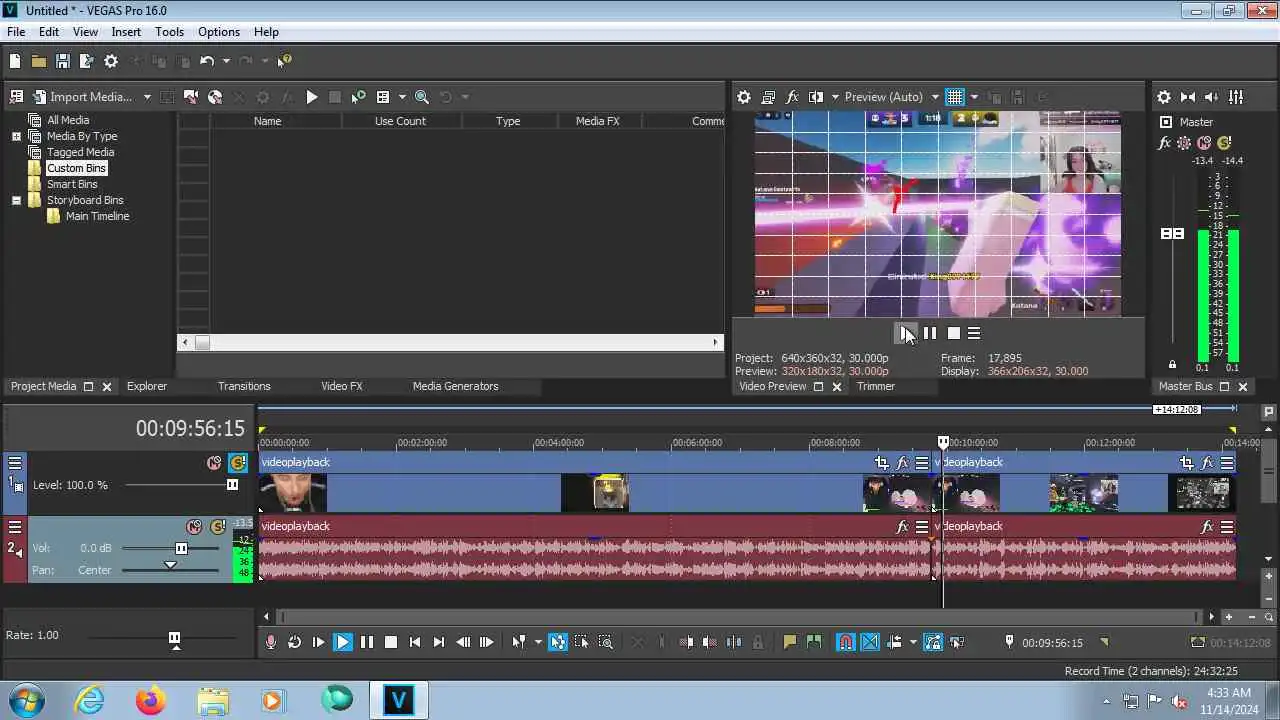Solo video track 1
This screenshot has width=1280, height=720.
237,463
